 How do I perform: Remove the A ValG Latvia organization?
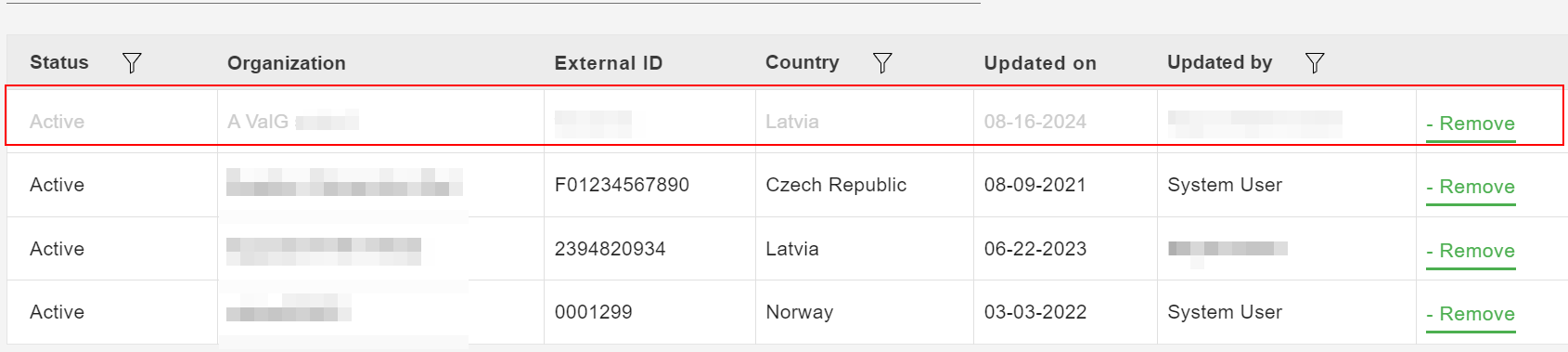[x=1471, y=124]
